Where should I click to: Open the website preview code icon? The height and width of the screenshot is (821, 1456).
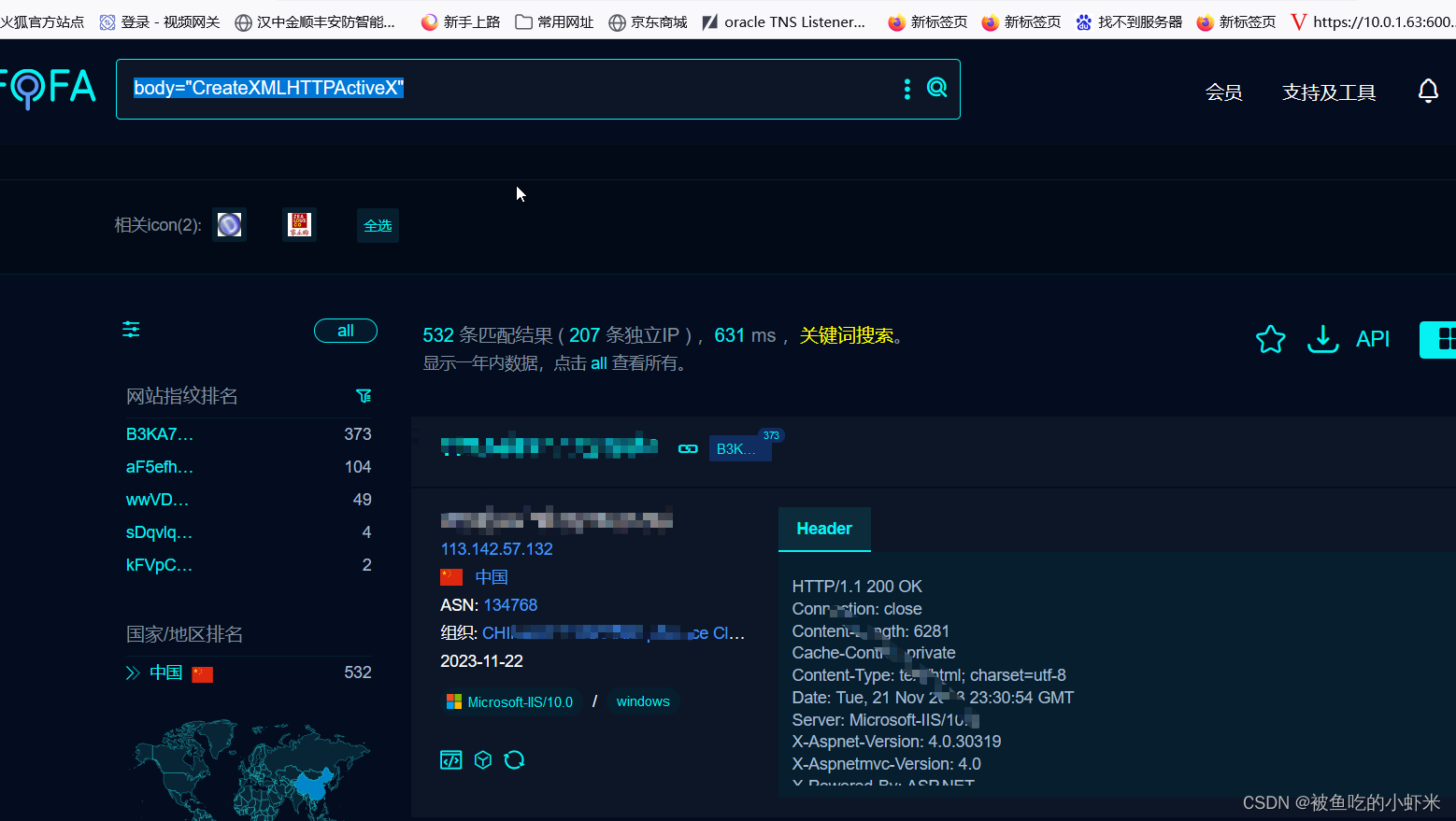click(450, 759)
